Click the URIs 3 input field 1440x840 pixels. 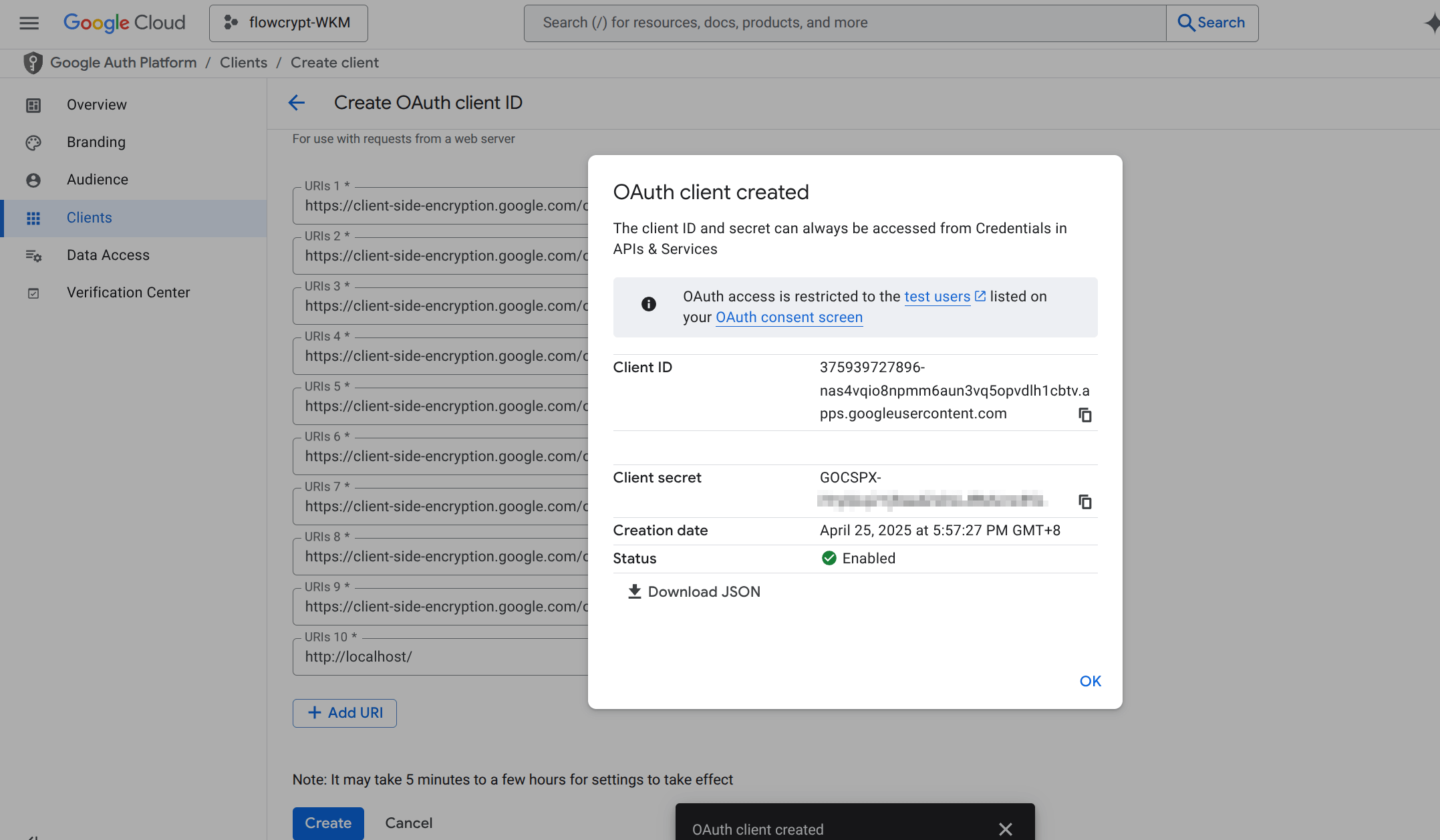coord(440,306)
